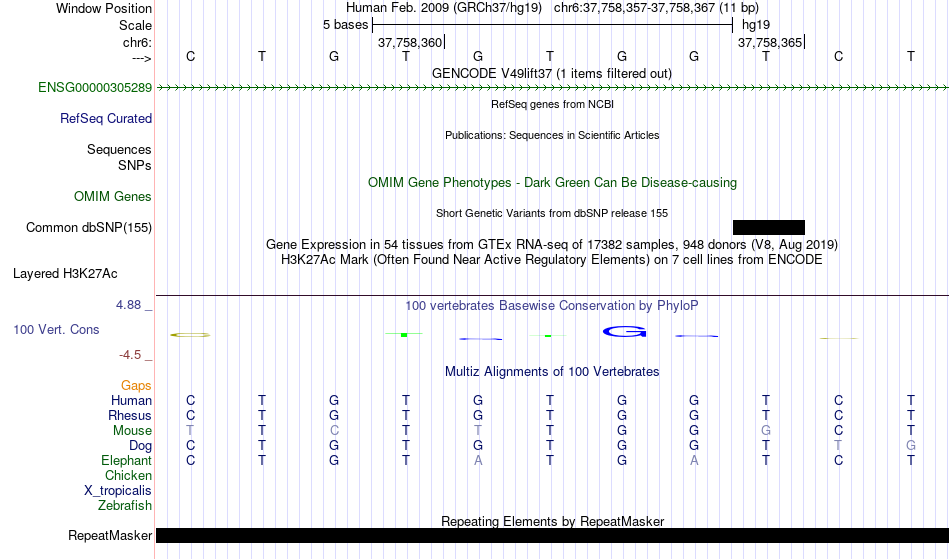Screen dimensions: 950x559
Task: Click 'Repeating Elements by RepeatMasker' title
Action: 553,521
